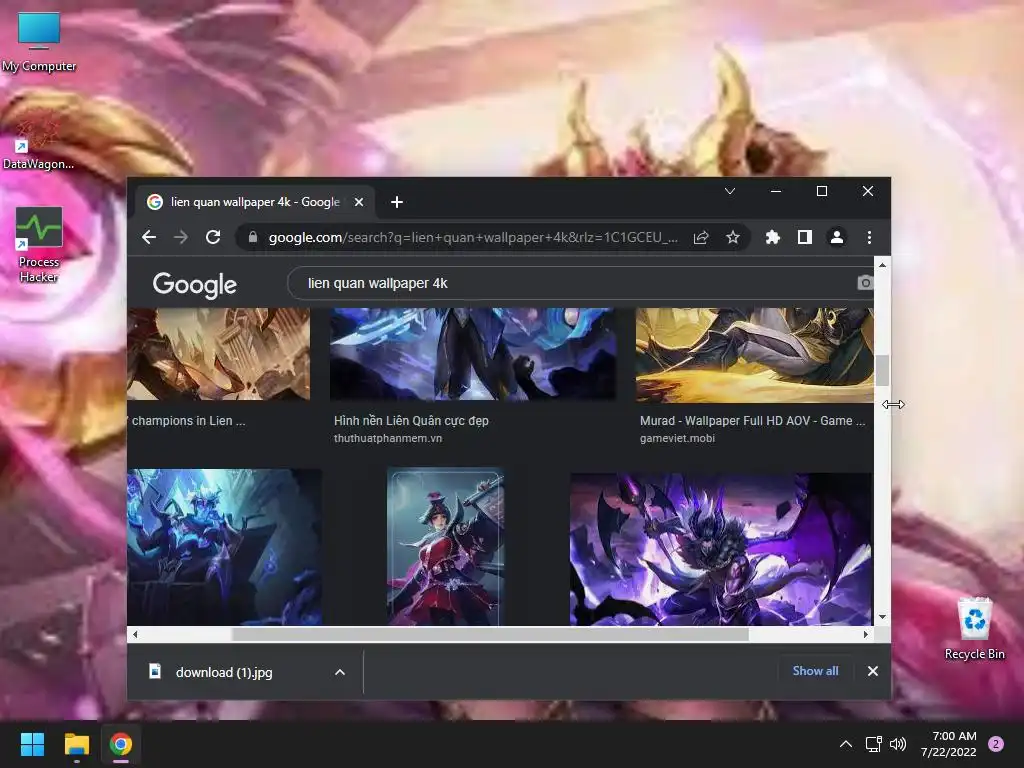Open the Extensions puzzle icon

point(773,237)
